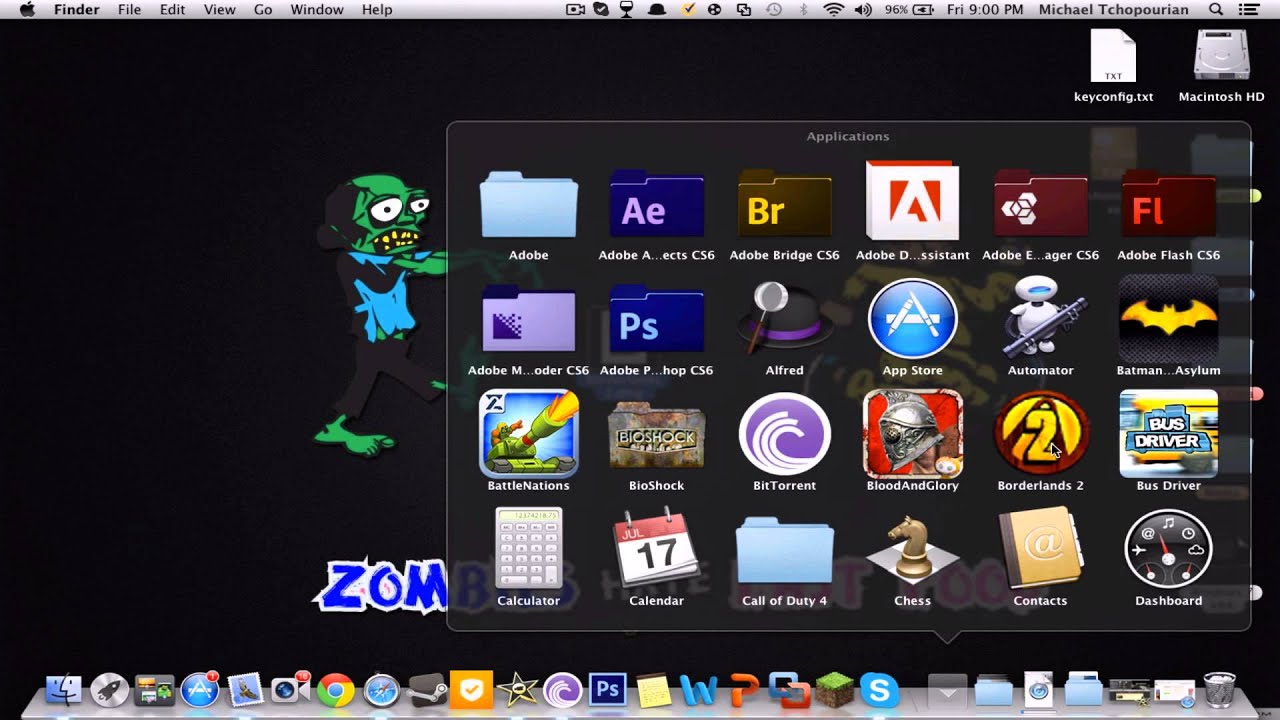Open Notification Center list icon
Screen dimensions: 1280x720
point(1247,10)
